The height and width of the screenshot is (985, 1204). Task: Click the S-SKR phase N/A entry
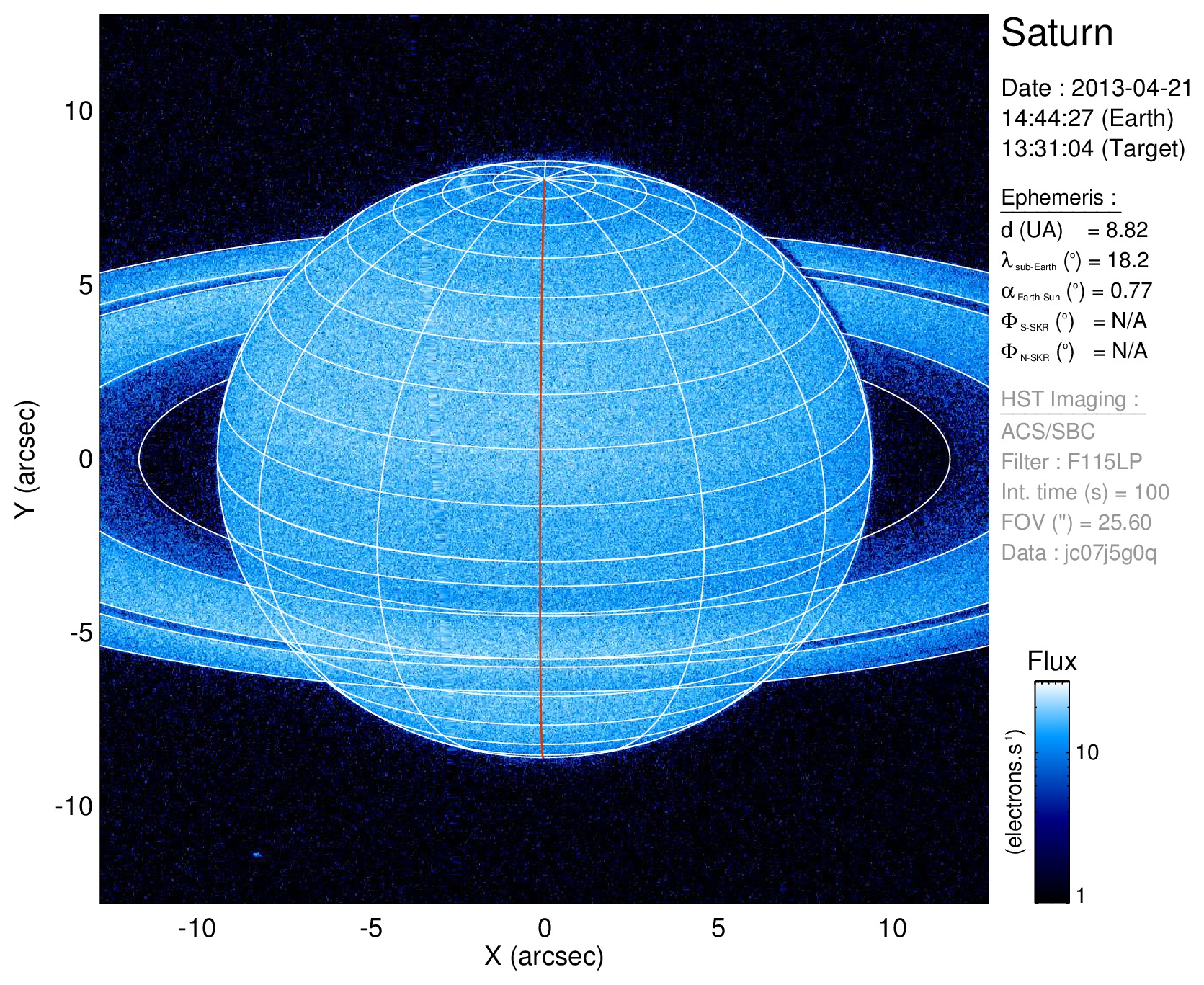coord(1129,321)
